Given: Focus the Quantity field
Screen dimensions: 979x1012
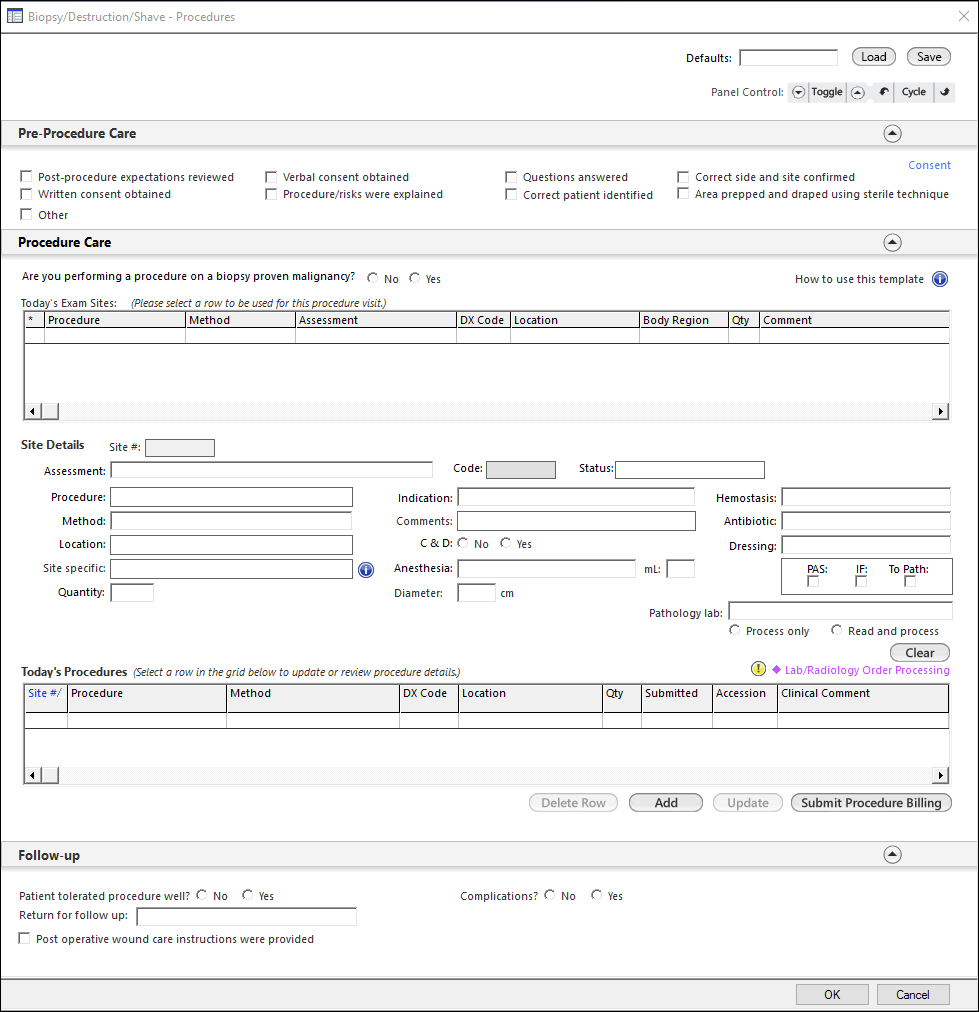Looking at the screenshot, I should coord(132,592).
